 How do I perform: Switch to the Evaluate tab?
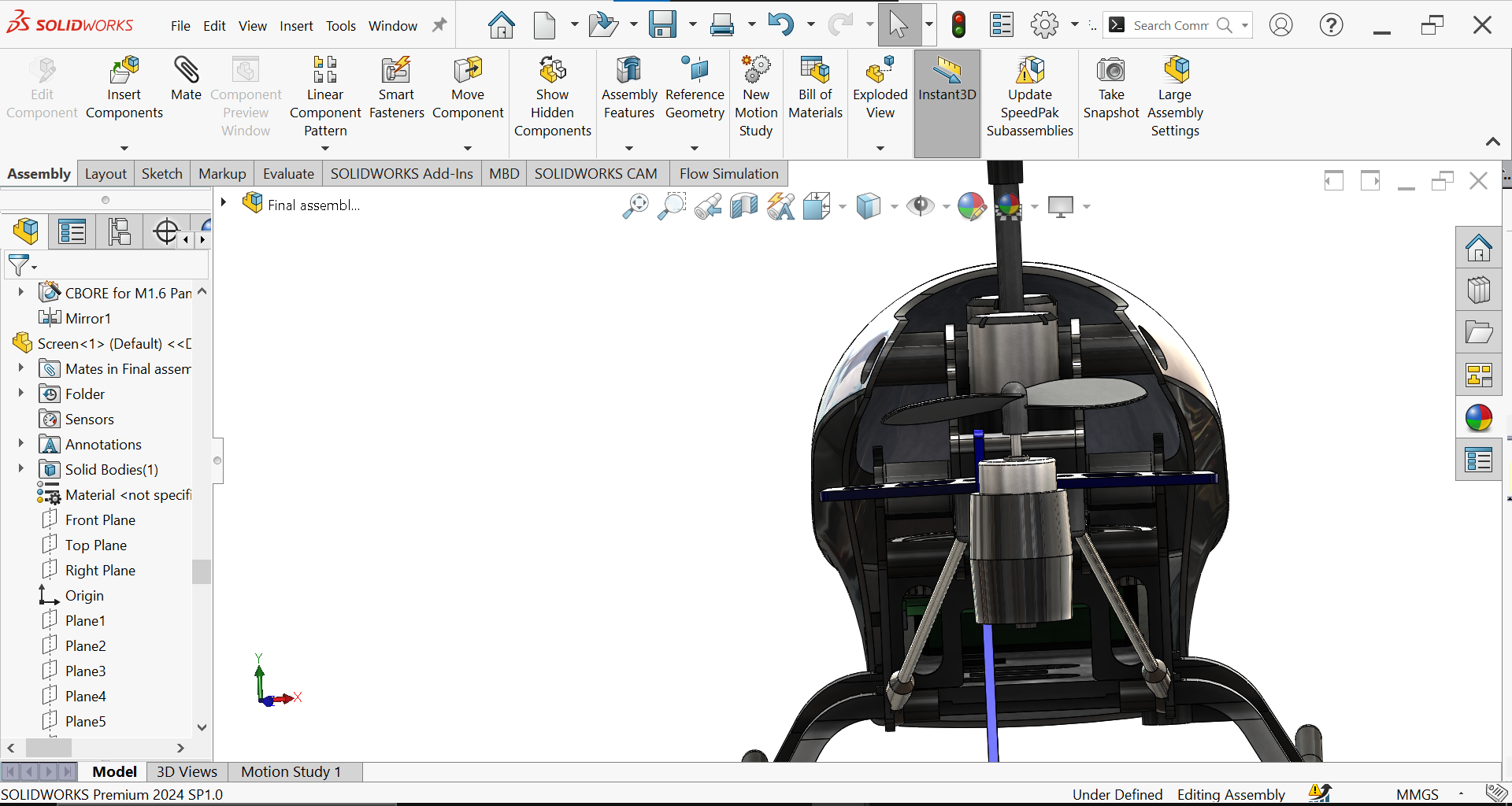pyautogui.click(x=288, y=174)
